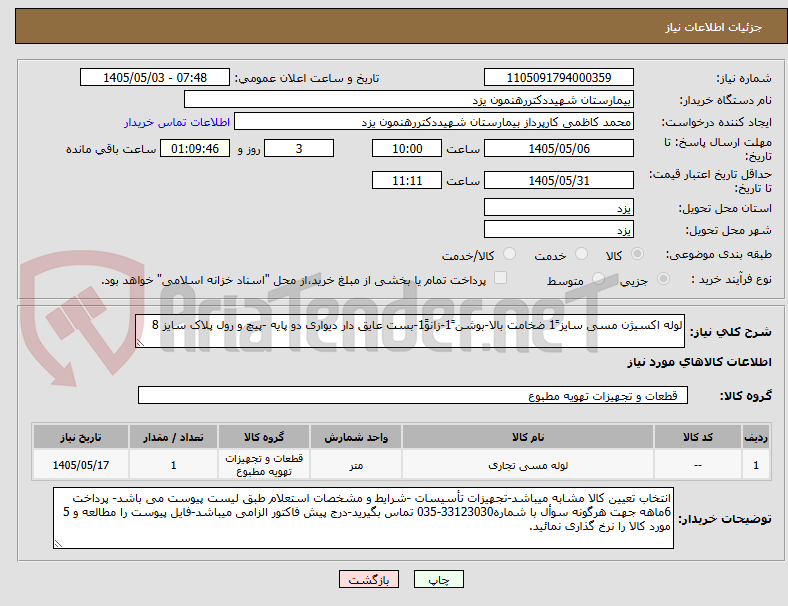Click request creator name field
The height and width of the screenshot is (606, 788).
(434, 122)
